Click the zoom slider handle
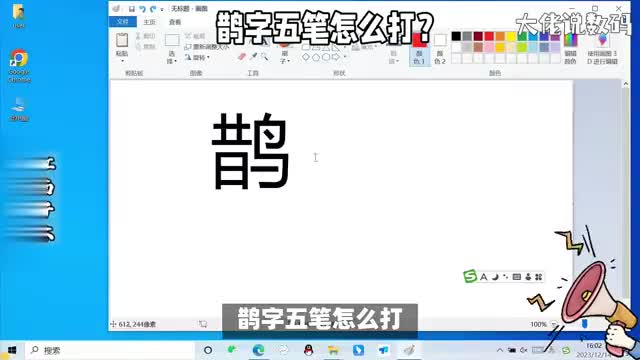 [584, 324]
